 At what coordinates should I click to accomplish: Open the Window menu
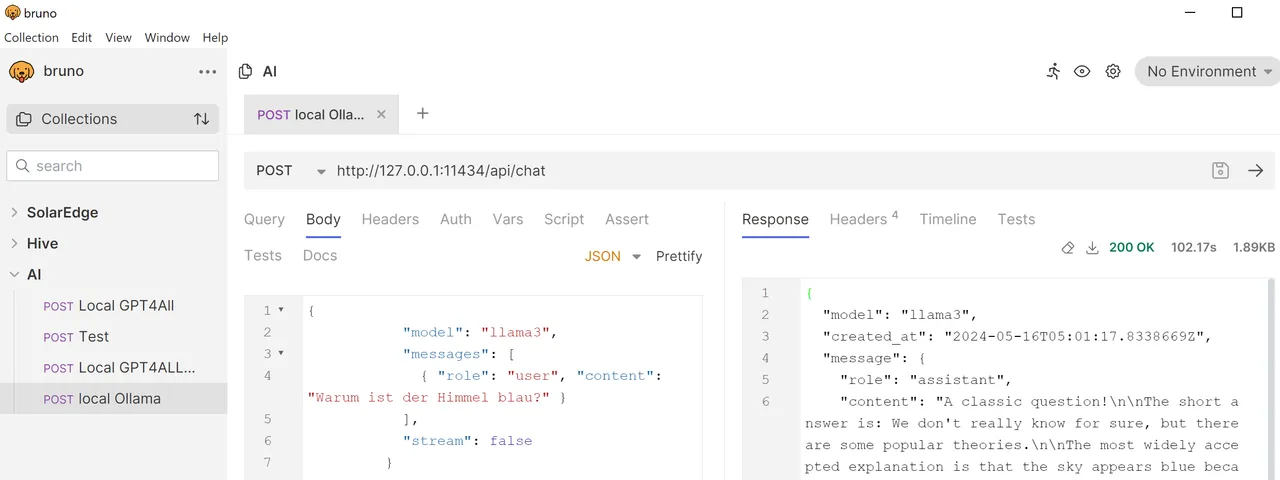point(167,37)
